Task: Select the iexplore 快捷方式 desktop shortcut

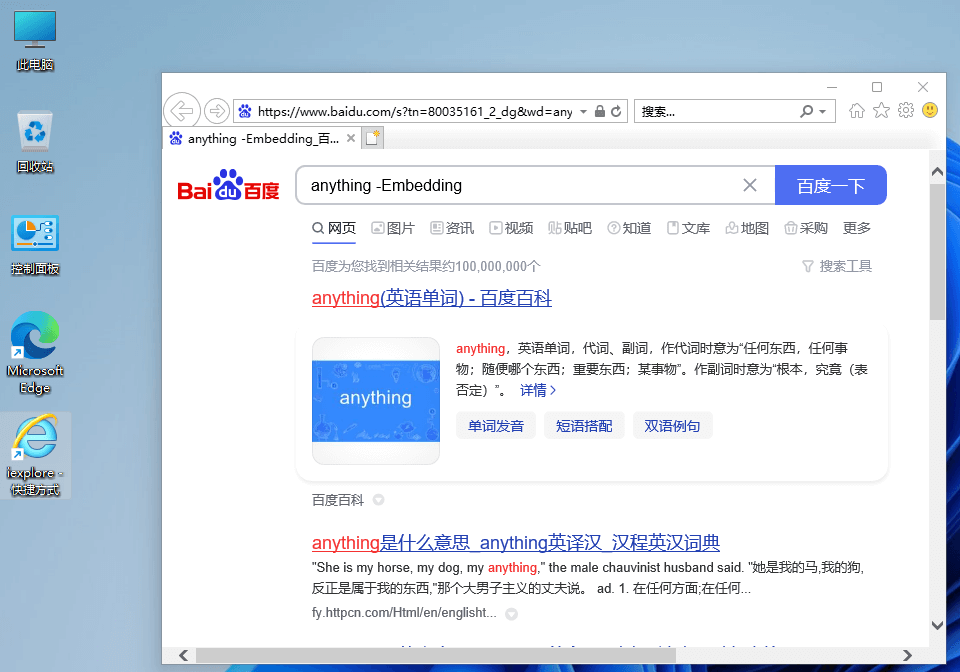Action: 35,455
